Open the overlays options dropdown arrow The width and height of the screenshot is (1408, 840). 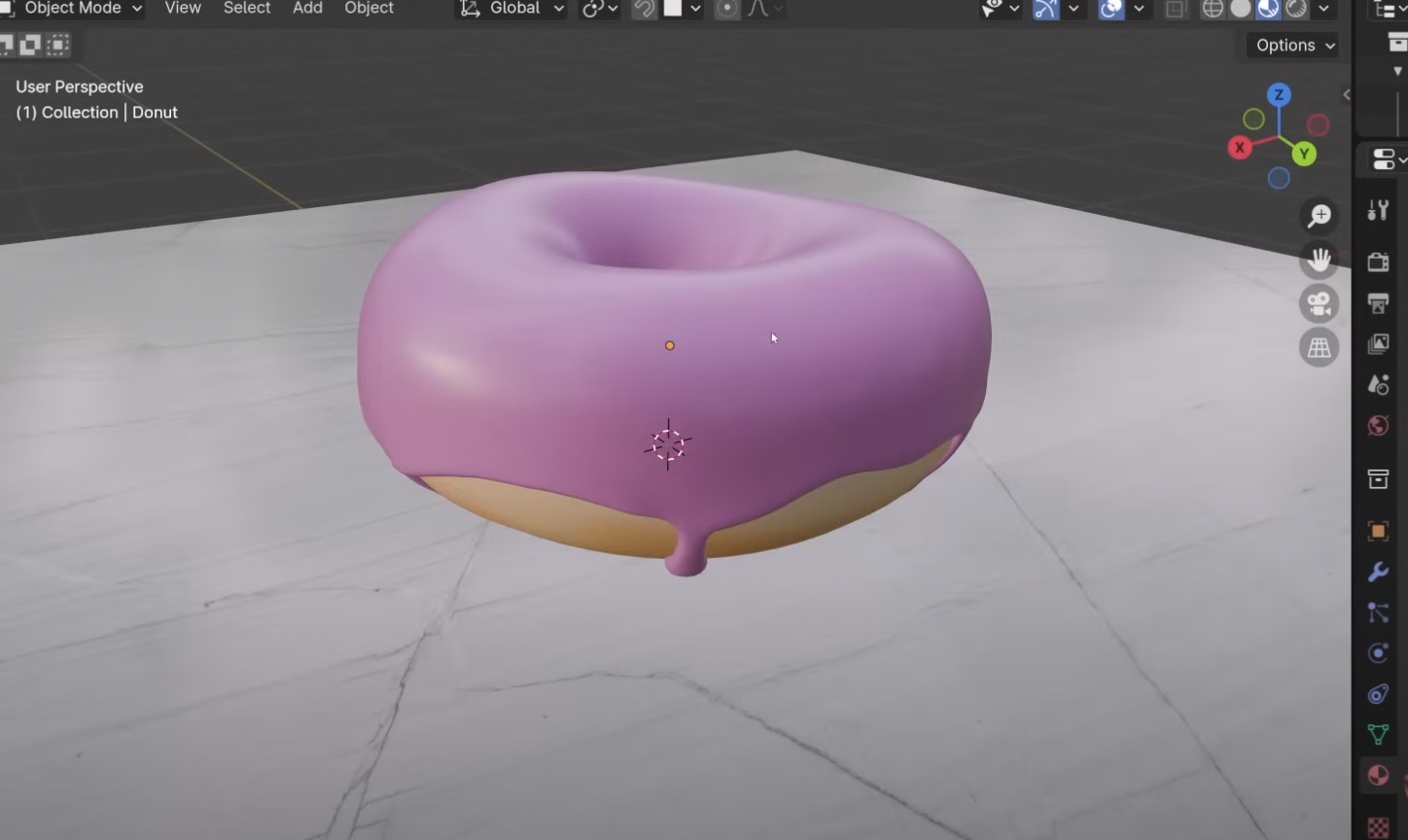[x=1138, y=8]
